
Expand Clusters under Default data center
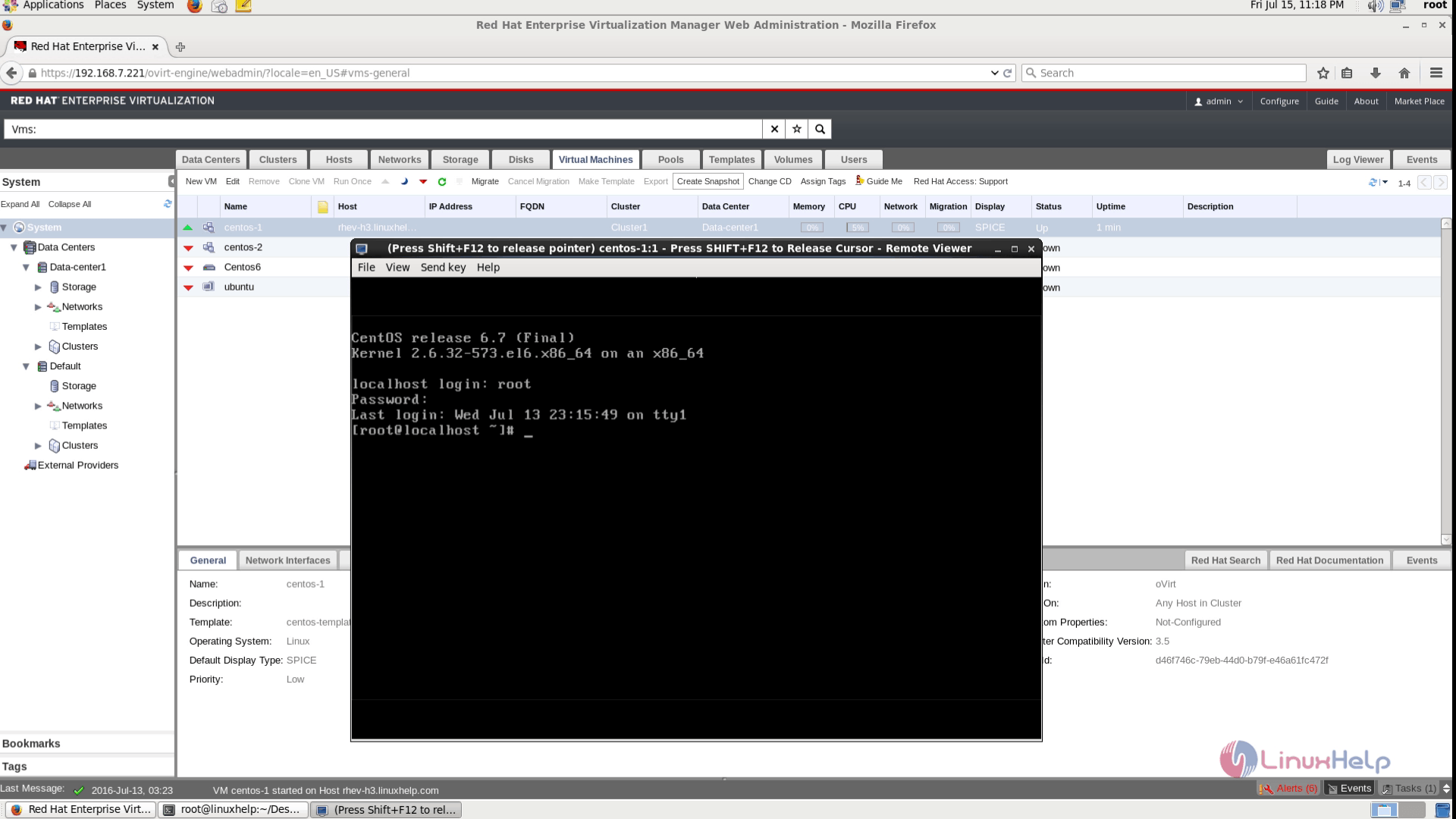pos(38,445)
